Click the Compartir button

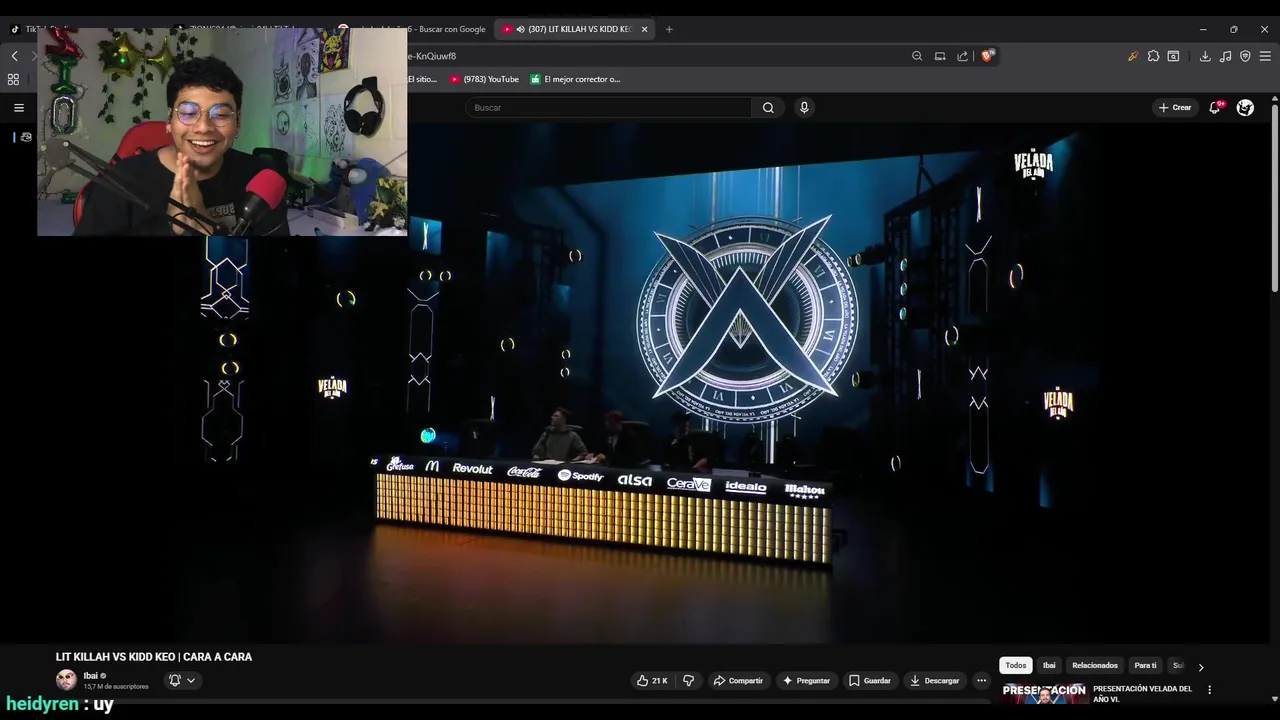pos(738,680)
